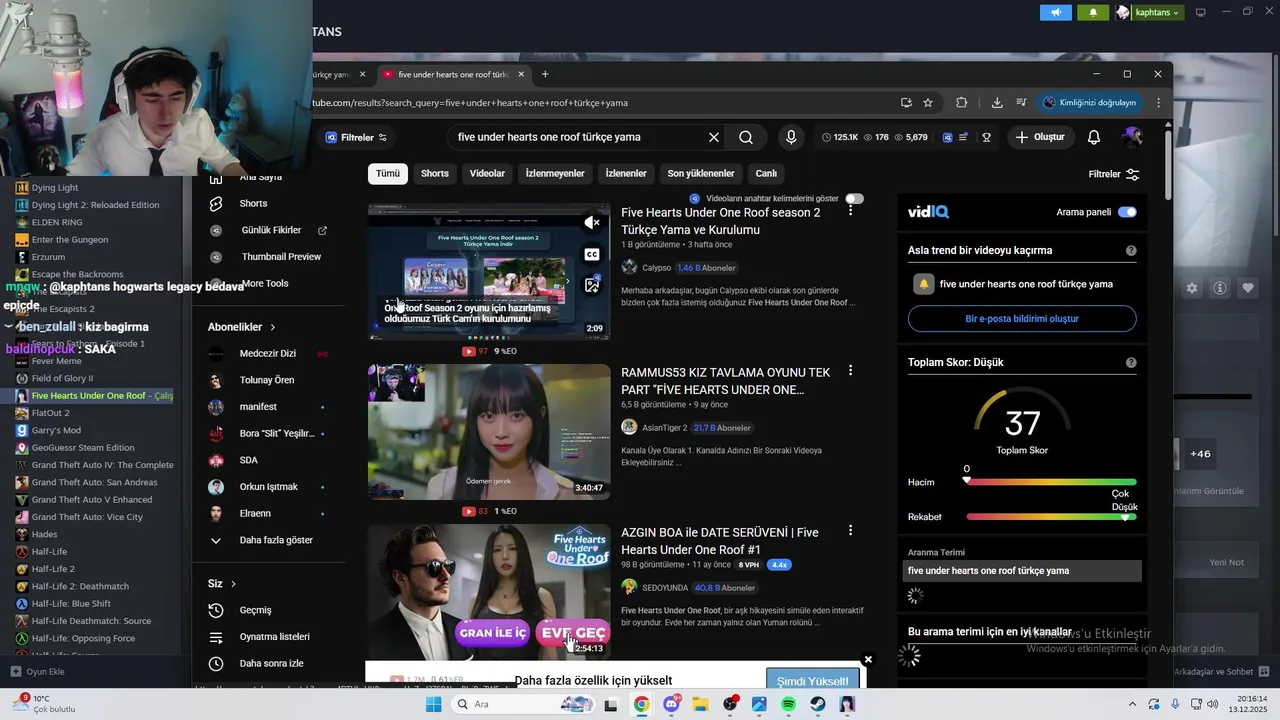Open Chrome extensions puzzle icon
This screenshot has height=720, width=1280.
coord(962,102)
